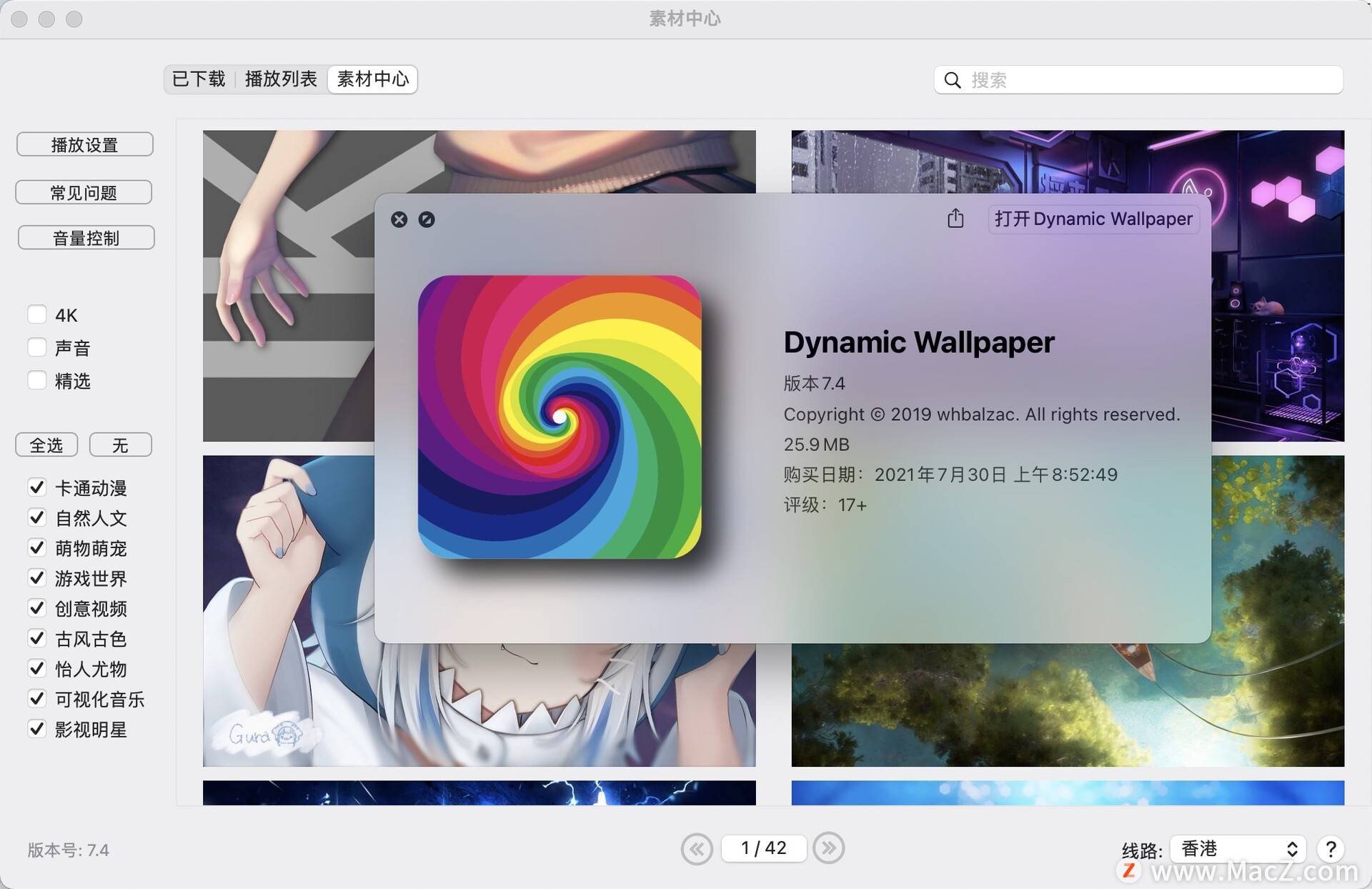The width and height of the screenshot is (1372, 889).
Task: Enable the 精选 filter checkbox
Action: pyautogui.click(x=37, y=380)
